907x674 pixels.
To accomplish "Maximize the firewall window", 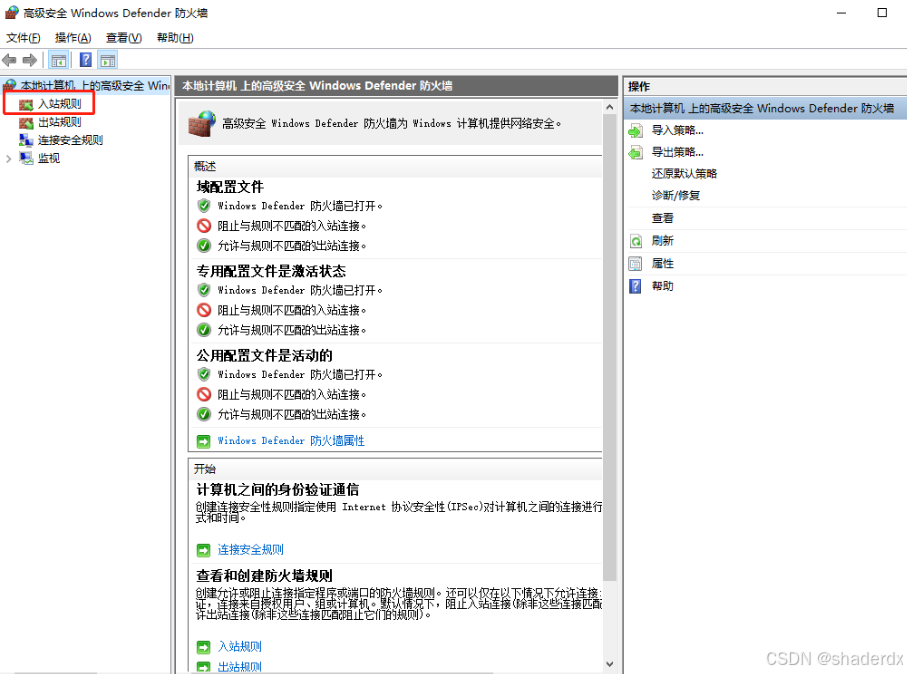I will [x=882, y=13].
